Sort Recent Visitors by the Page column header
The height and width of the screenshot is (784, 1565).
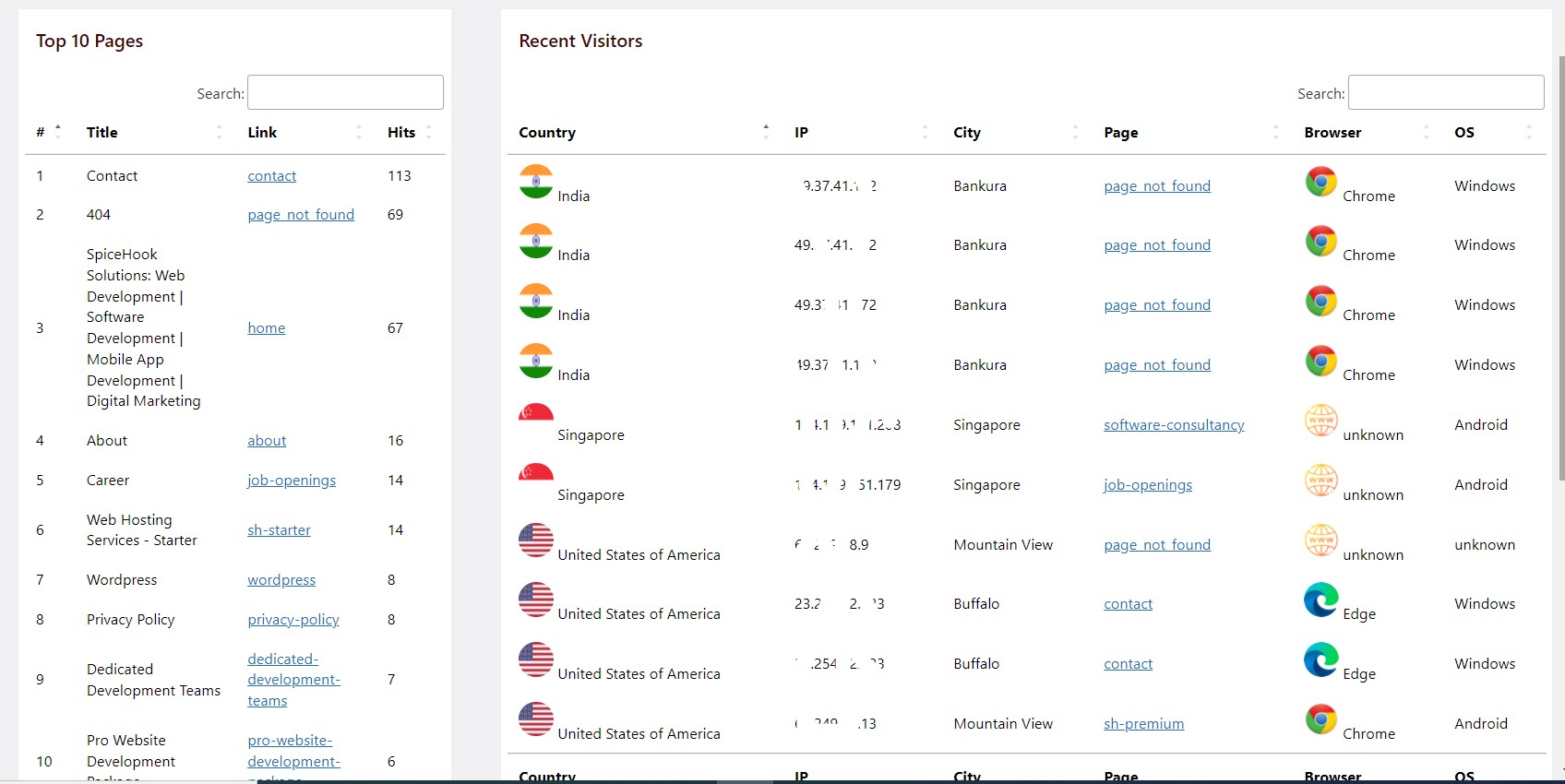[1191, 132]
